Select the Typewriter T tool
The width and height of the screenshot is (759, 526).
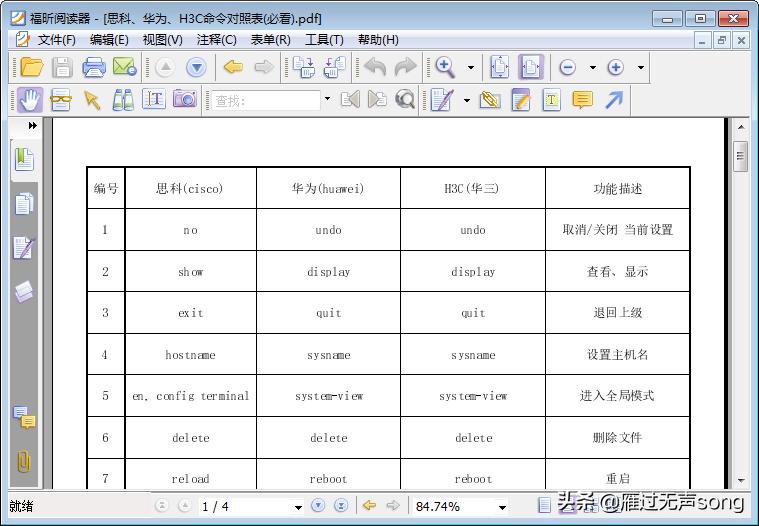(x=551, y=100)
